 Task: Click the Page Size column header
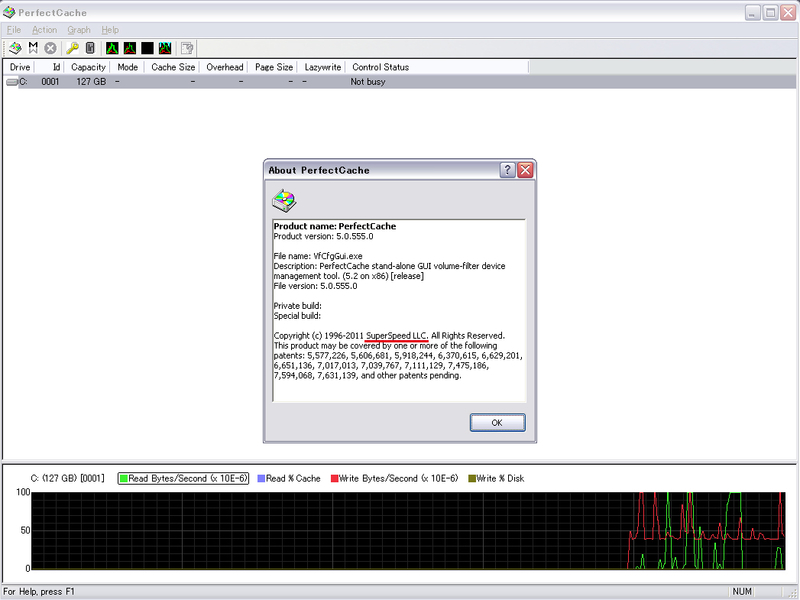[x=273, y=67]
